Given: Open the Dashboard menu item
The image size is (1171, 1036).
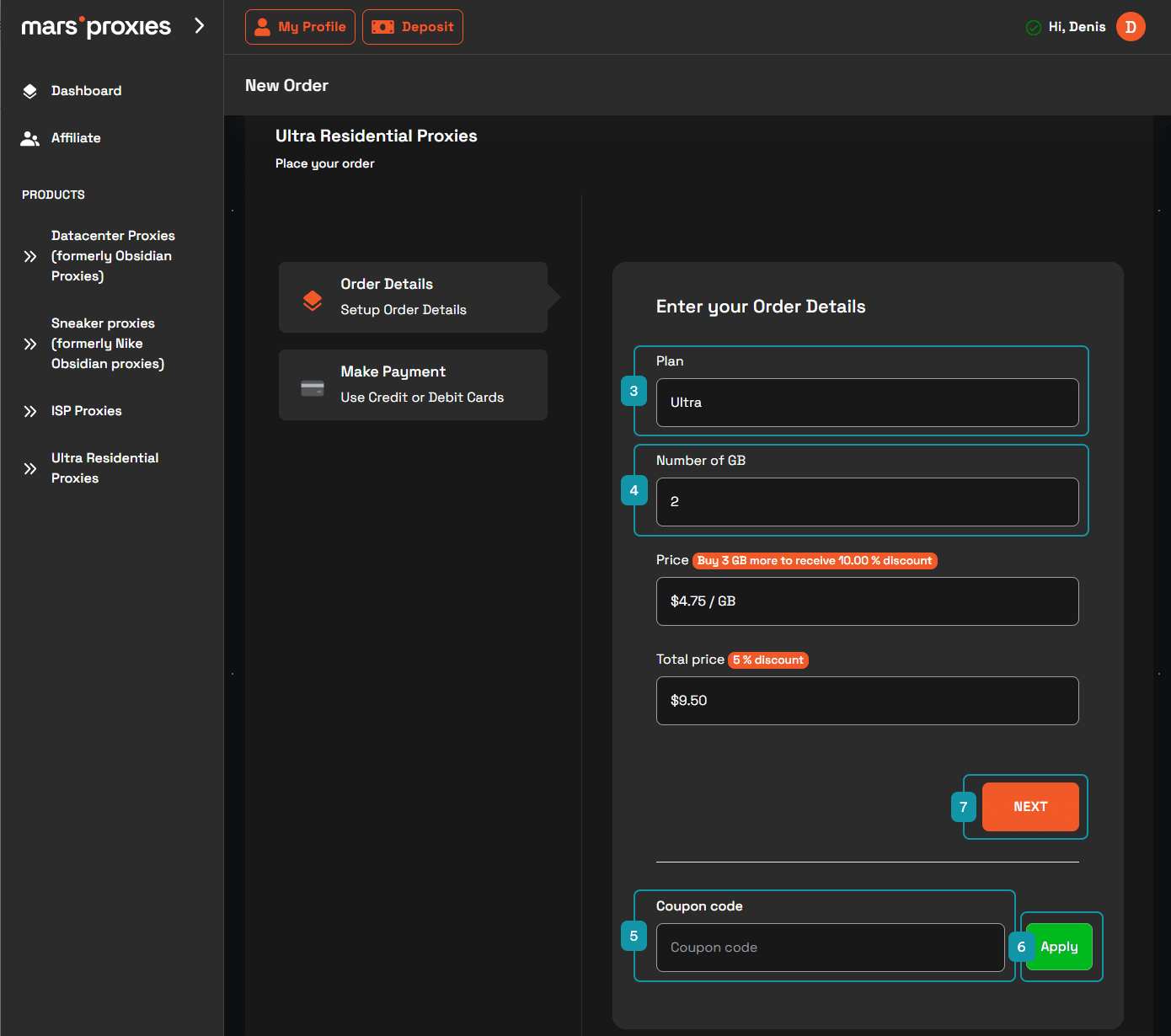Looking at the screenshot, I should point(86,91).
